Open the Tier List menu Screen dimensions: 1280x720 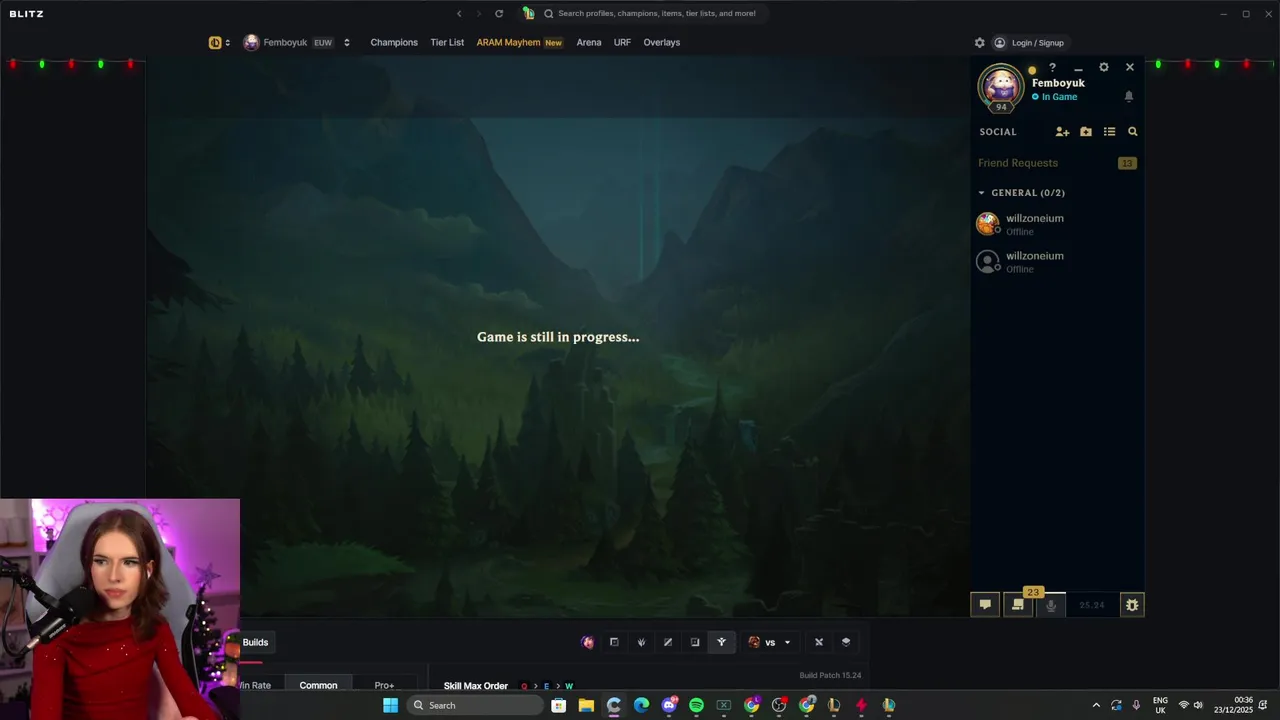coord(447,43)
